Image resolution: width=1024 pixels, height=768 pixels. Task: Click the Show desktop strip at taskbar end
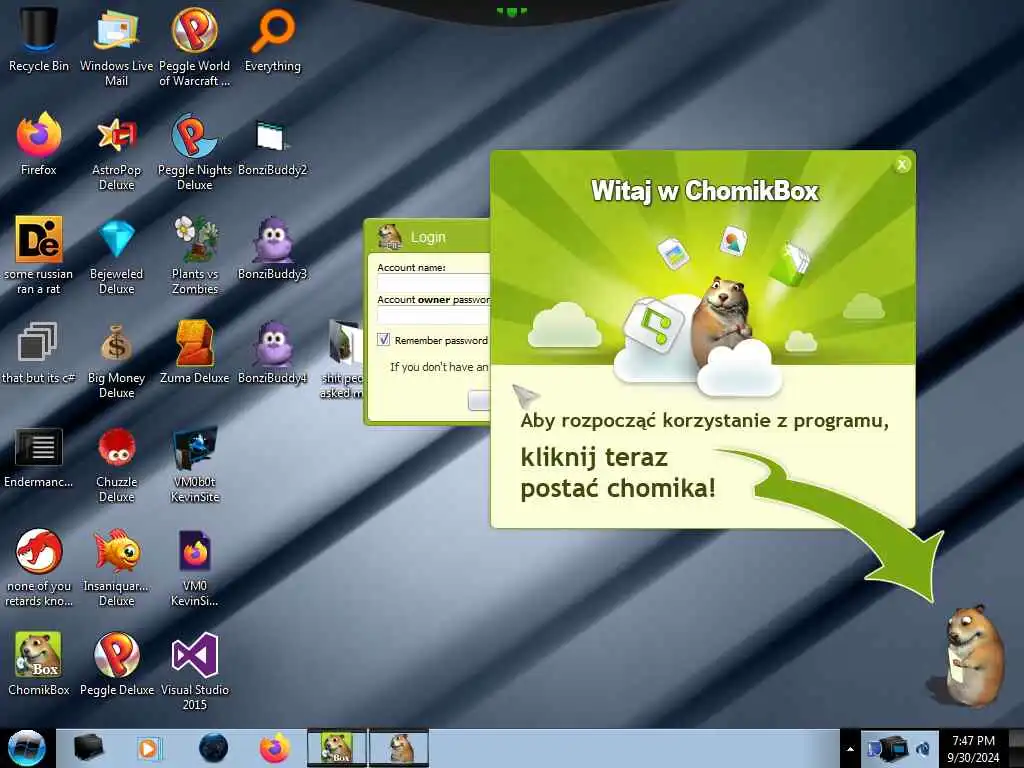[x=1016, y=748]
